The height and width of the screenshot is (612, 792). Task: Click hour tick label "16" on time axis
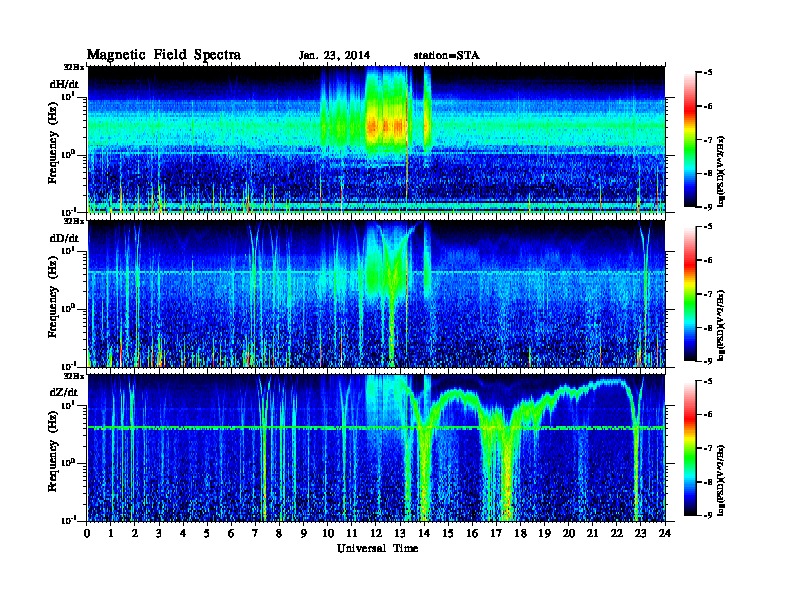click(x=472, y=533)
